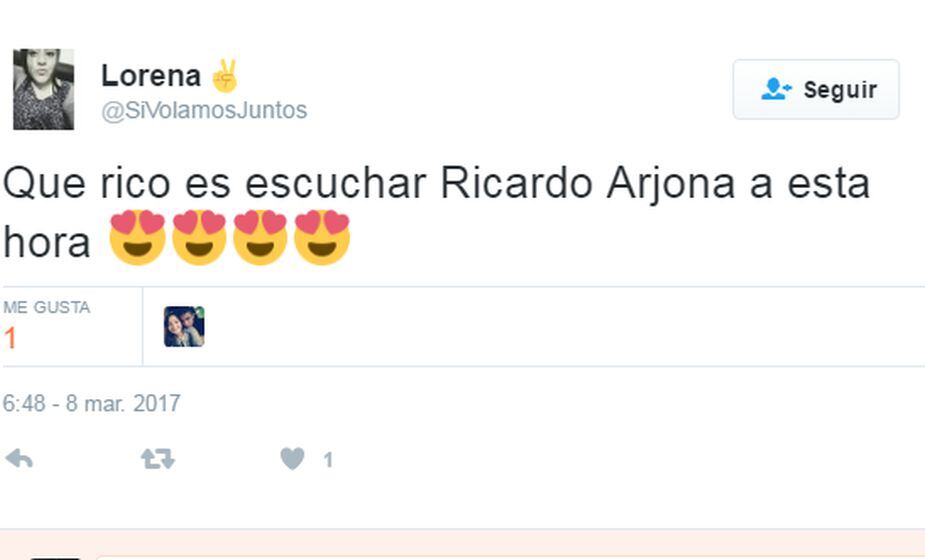The height and width of the screenshot is (560, 925).
Task: Open Lorena's profile photo
Action: (x=44, y=89)
